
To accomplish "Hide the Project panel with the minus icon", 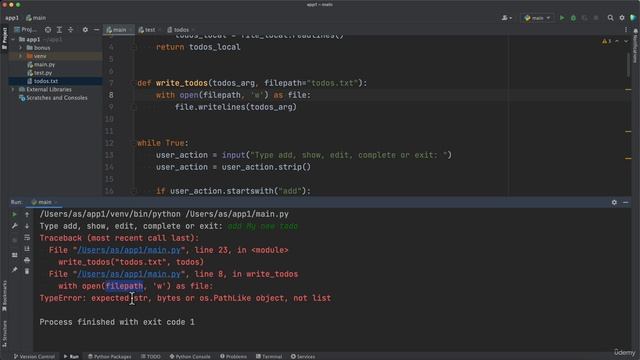I will pyautogui.click(x=96, y=30).
